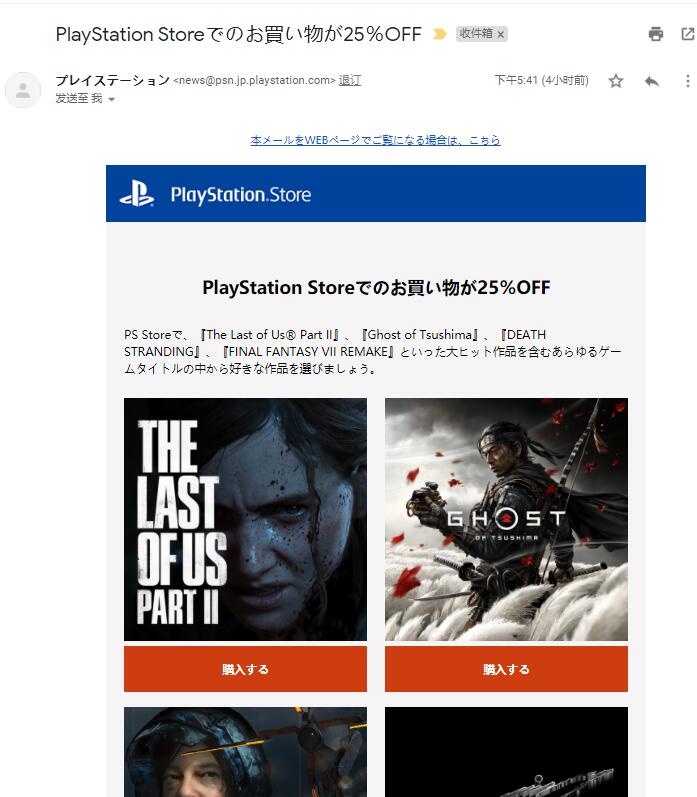
Task: Reply with the arrow icon
Action: tap(652, 81)
